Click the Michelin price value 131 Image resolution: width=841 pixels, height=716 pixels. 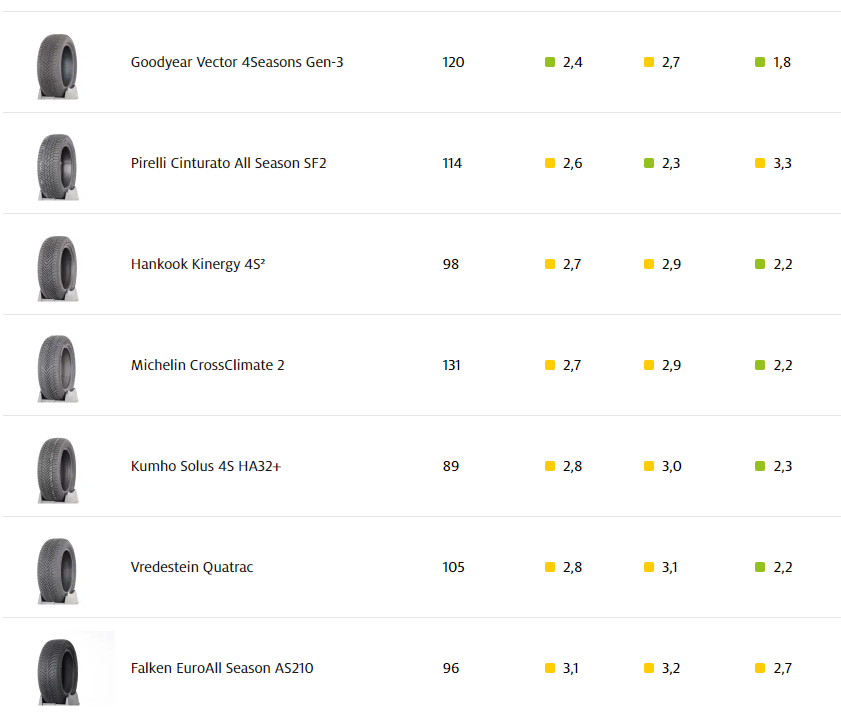452,365
